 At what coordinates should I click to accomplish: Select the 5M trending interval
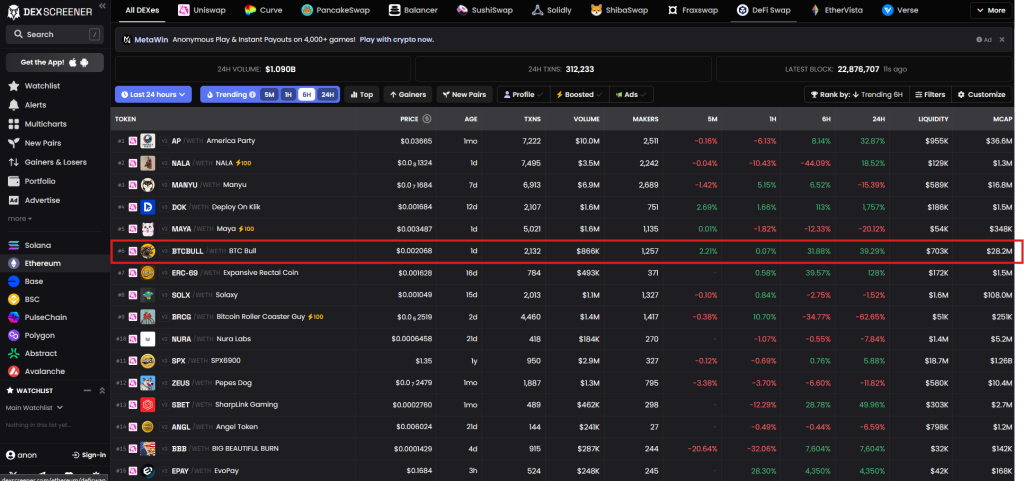[x=269, y=95]
